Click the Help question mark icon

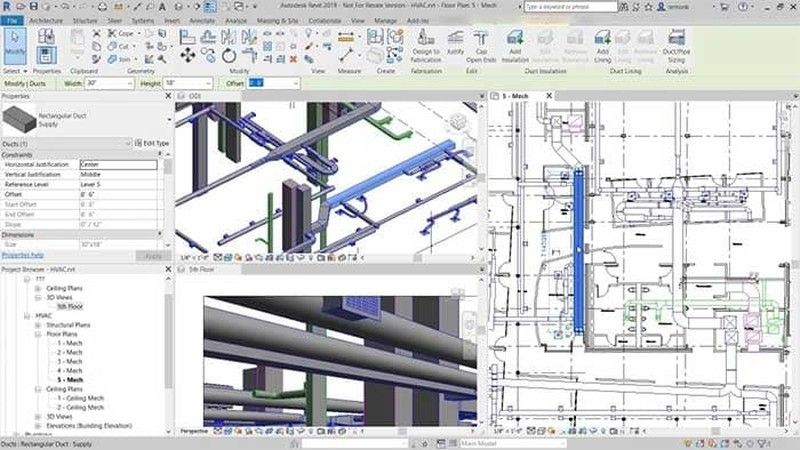743,7
